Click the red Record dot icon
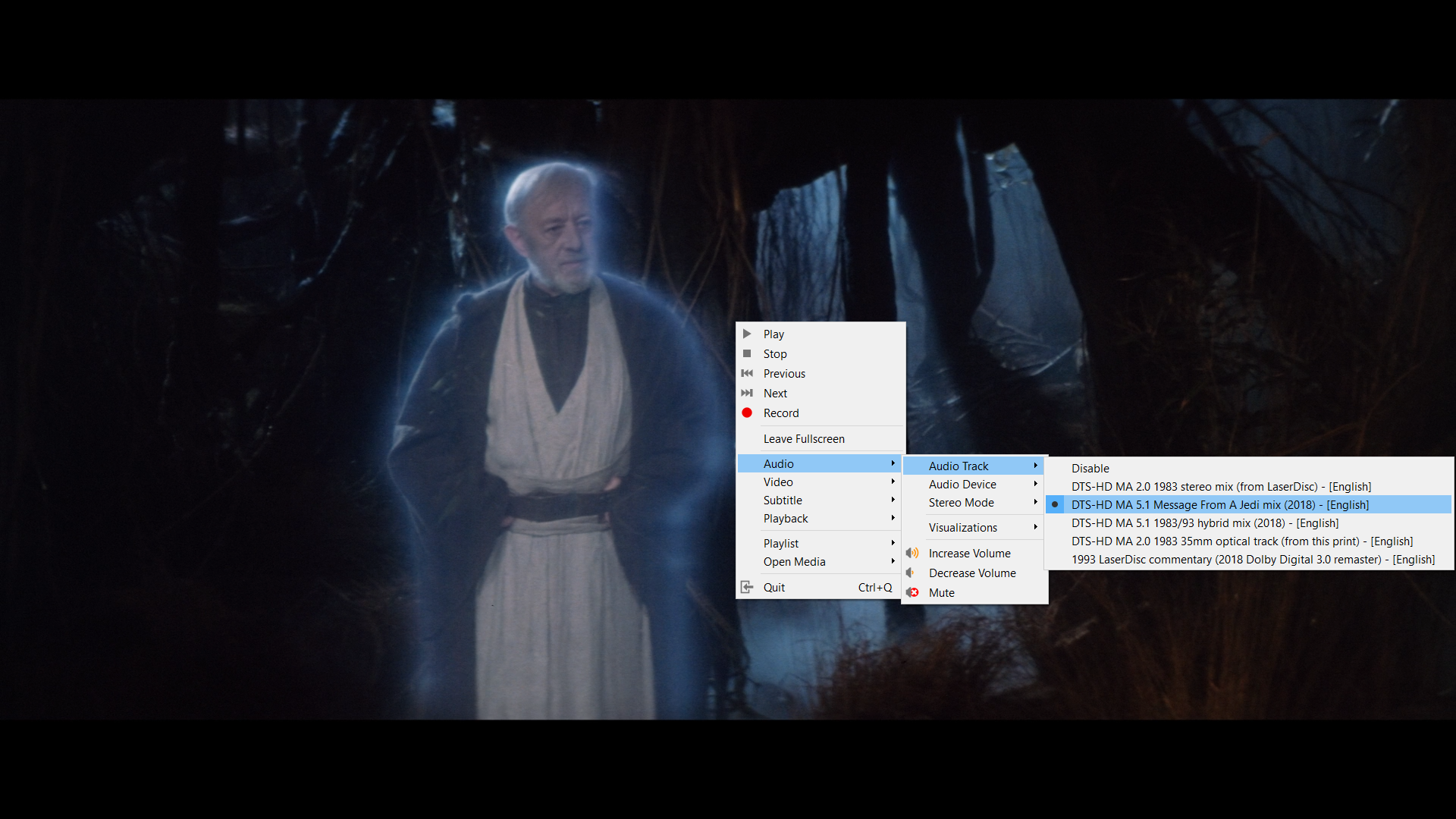 747,413
